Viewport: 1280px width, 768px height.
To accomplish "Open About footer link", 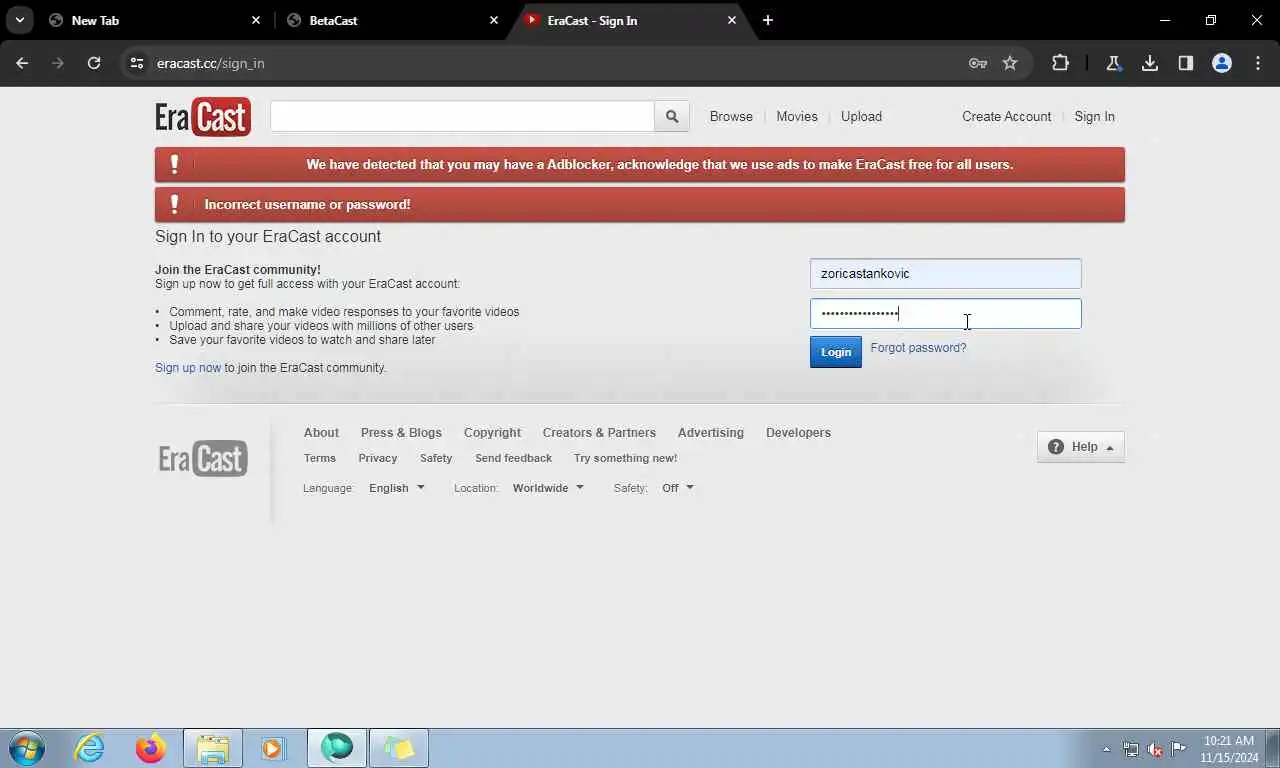I will 321,433.
